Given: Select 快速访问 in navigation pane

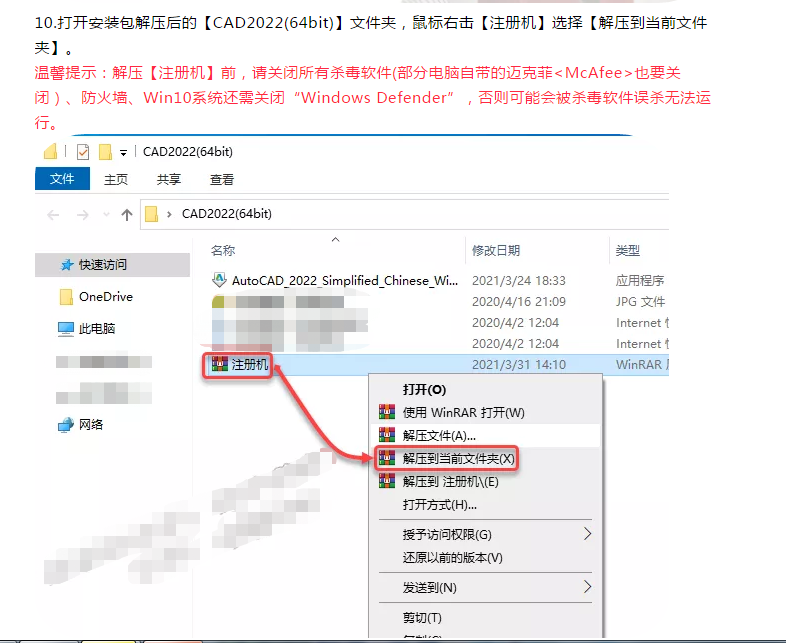Looking at the screenshot, I should tap(112, 265).
